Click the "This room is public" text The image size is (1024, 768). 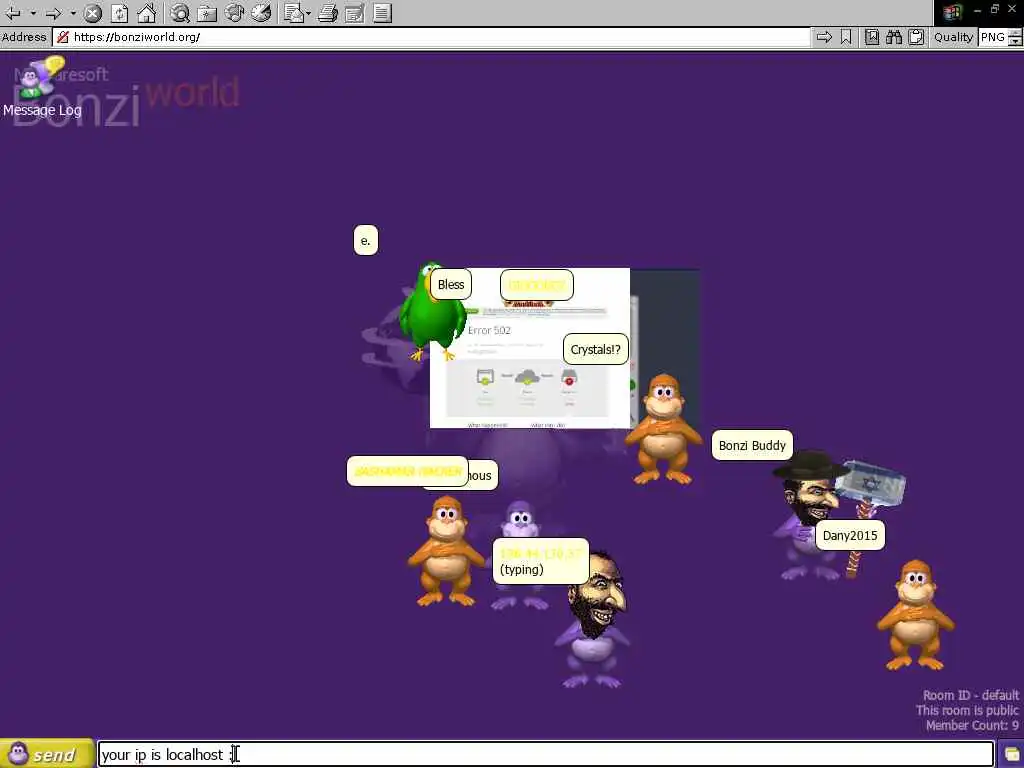(x=967, y=710)
